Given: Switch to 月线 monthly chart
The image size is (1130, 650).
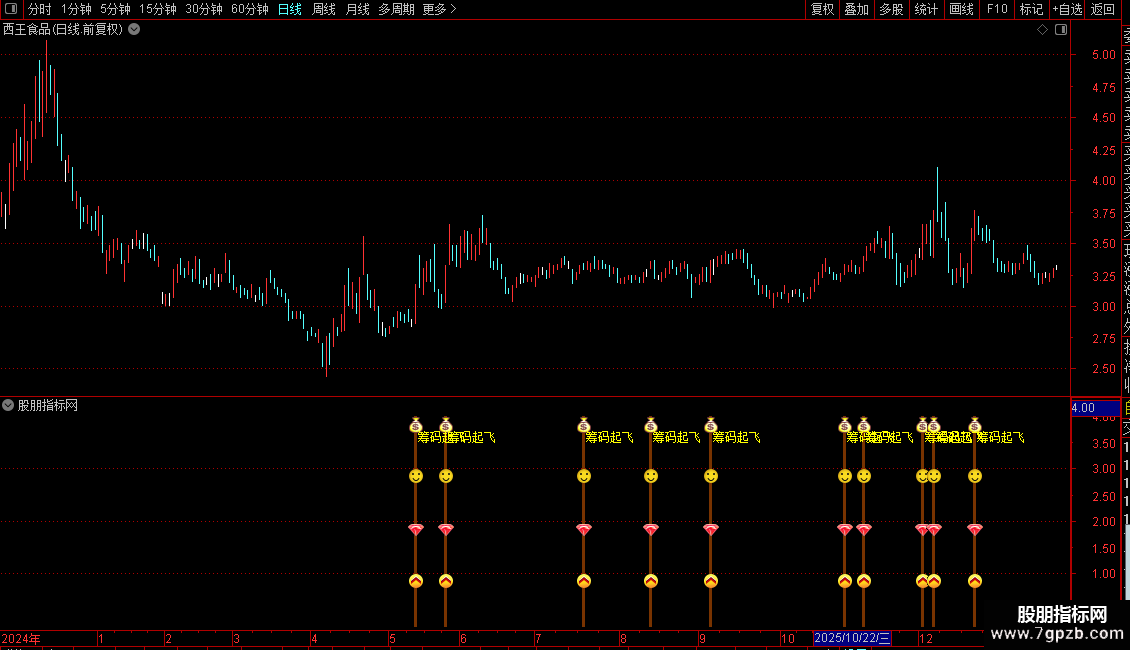Looking at the screenshot, I should coord(357,9).
